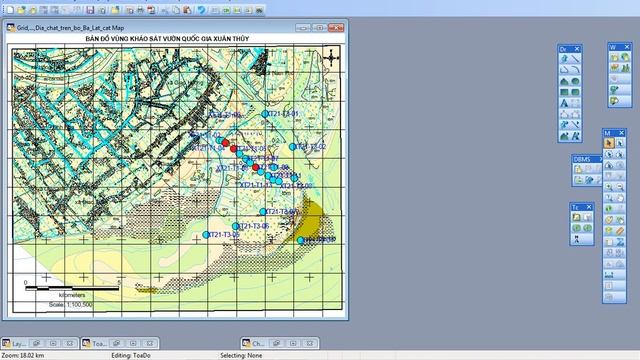
Task: Open the Editing: ToaDo status bar field
Action: click(131, 356)
